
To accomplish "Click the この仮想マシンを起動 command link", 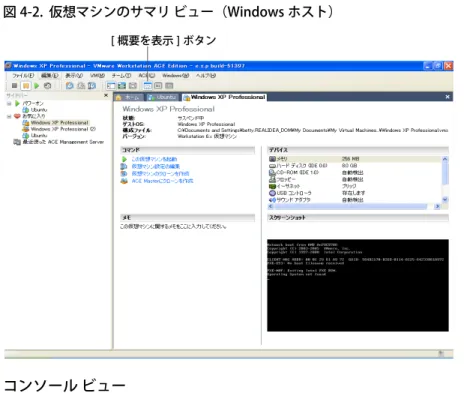I will point(154,159).
